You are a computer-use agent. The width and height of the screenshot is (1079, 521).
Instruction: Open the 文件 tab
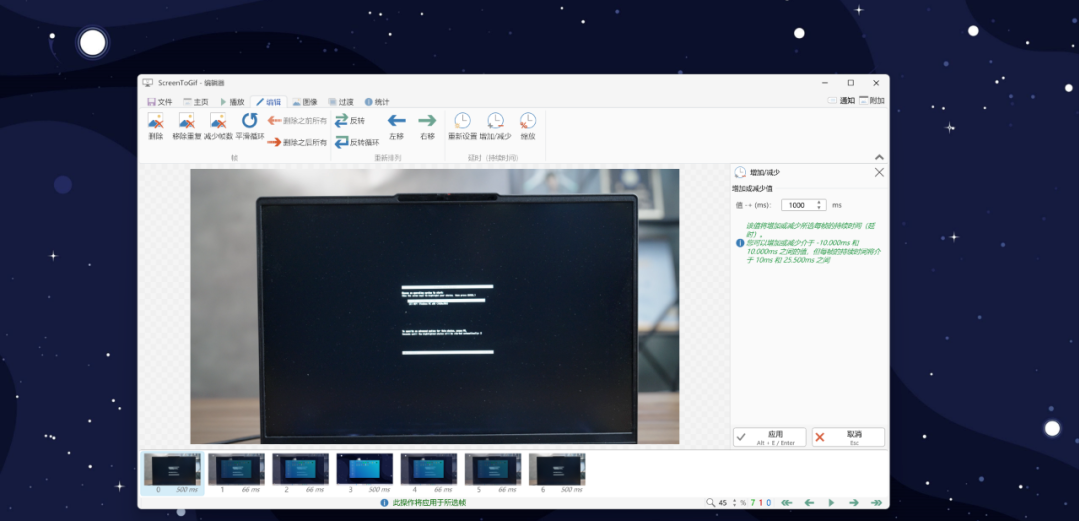[160, 102]
